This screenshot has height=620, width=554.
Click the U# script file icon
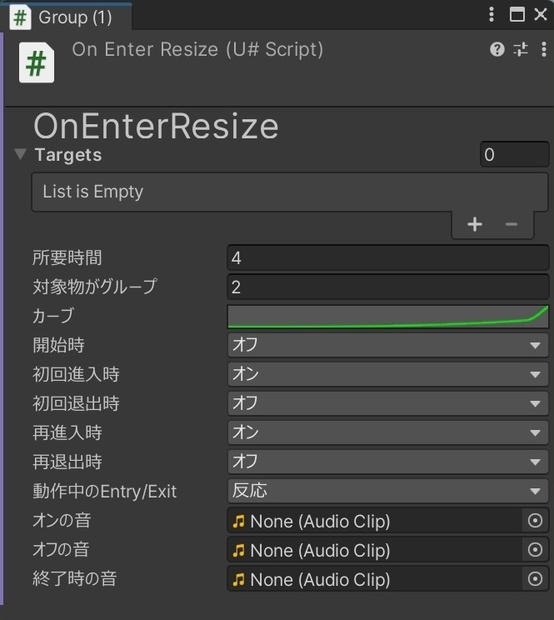click(x=36, y=62)
